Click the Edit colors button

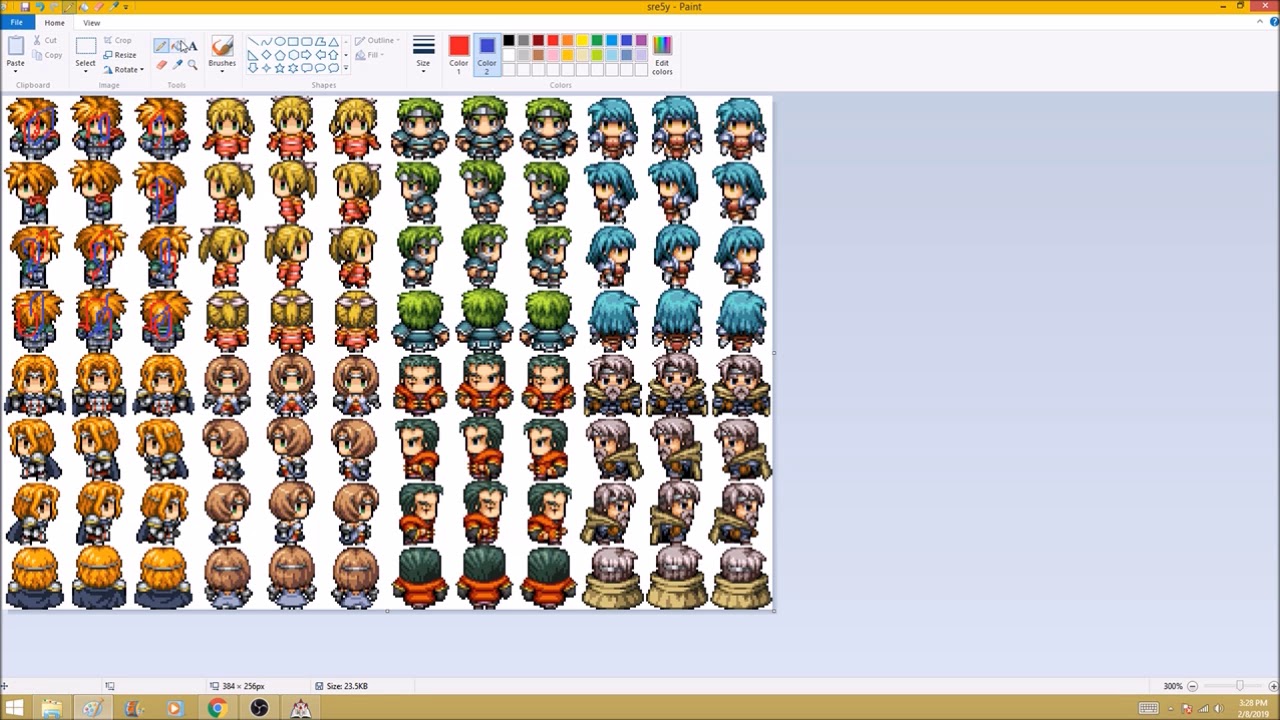pos(662,54)
